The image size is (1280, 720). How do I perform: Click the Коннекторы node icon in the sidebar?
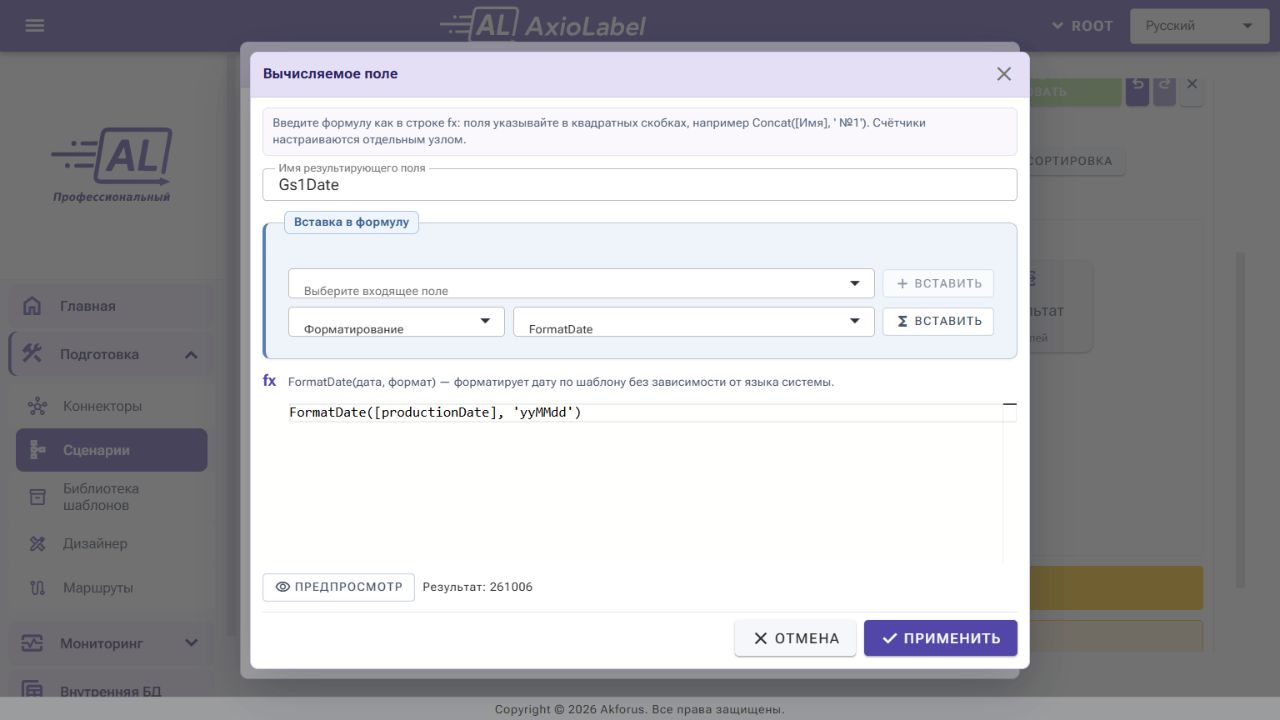38,406
